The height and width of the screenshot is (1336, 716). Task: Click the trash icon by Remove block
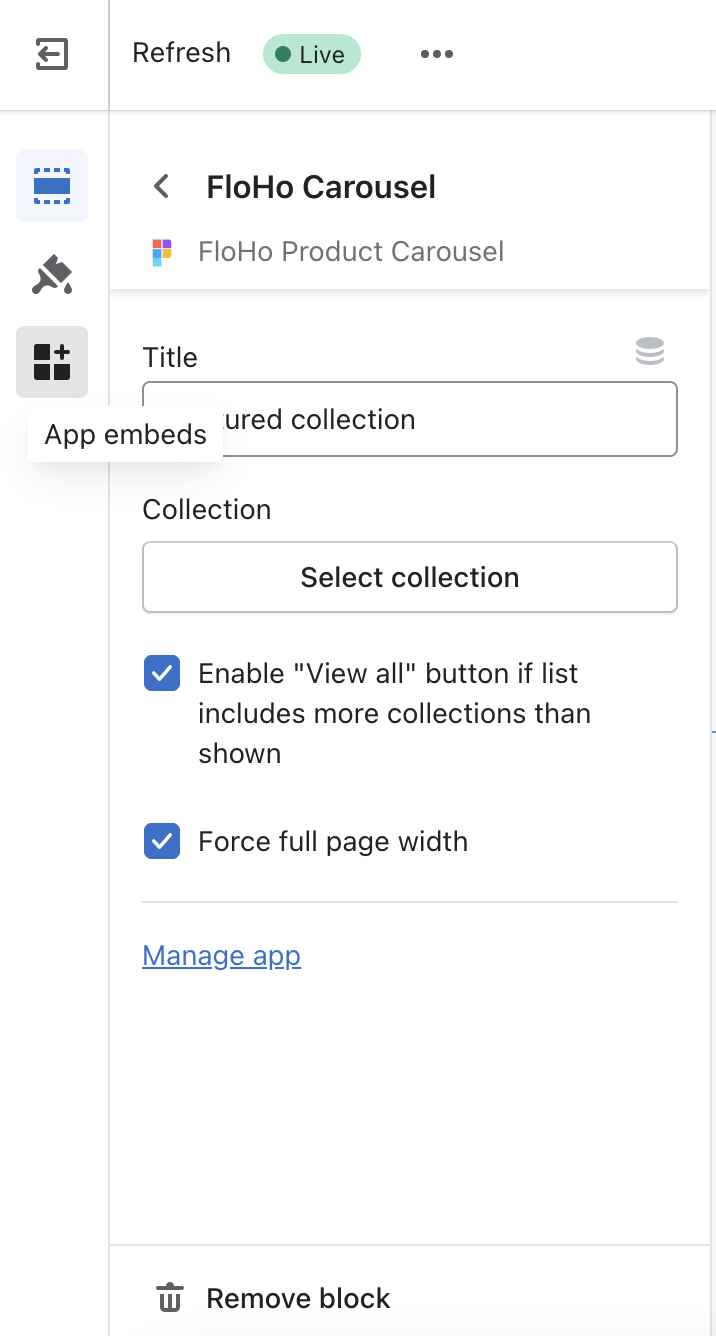[x=170, y=1298]
